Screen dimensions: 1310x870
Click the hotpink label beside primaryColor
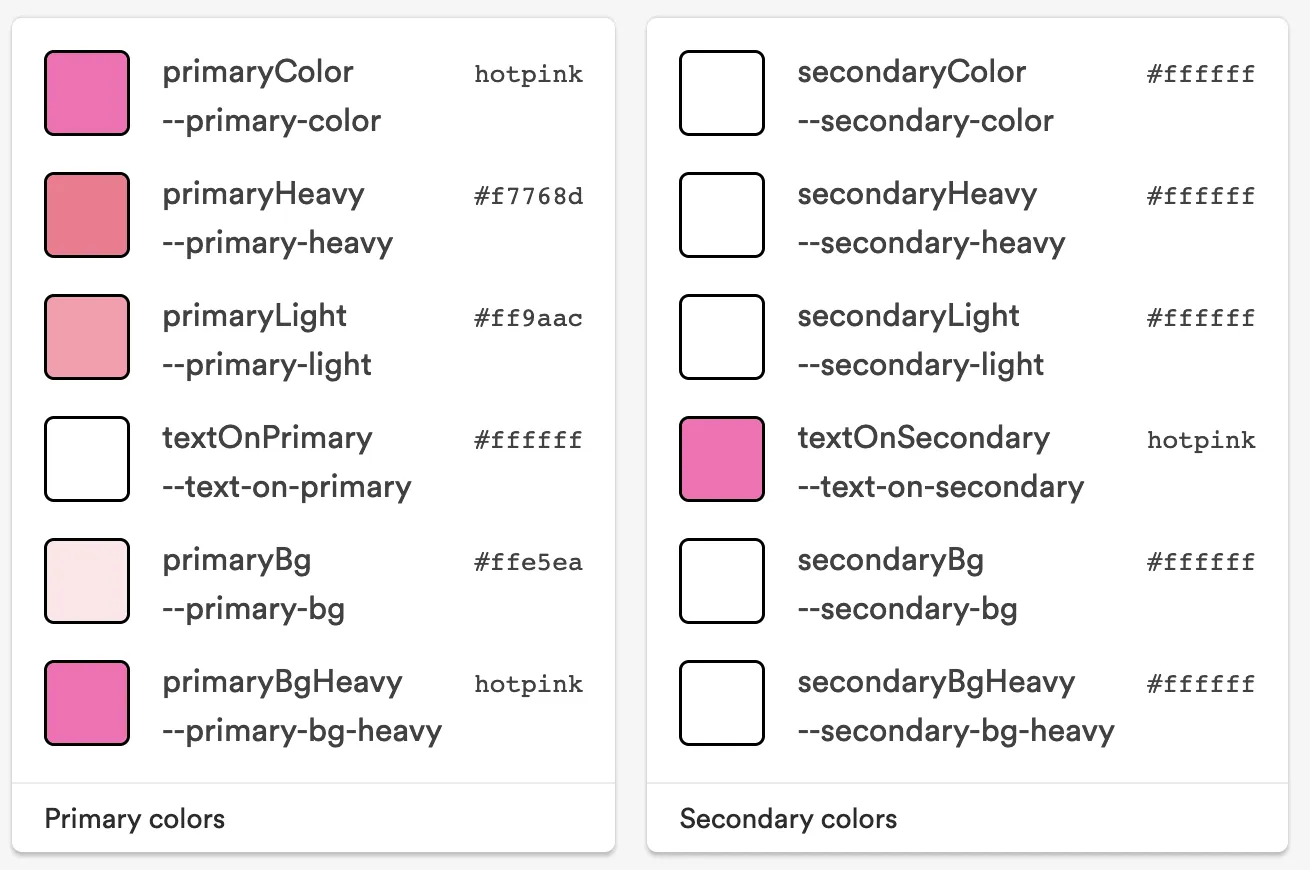[527, 74]
